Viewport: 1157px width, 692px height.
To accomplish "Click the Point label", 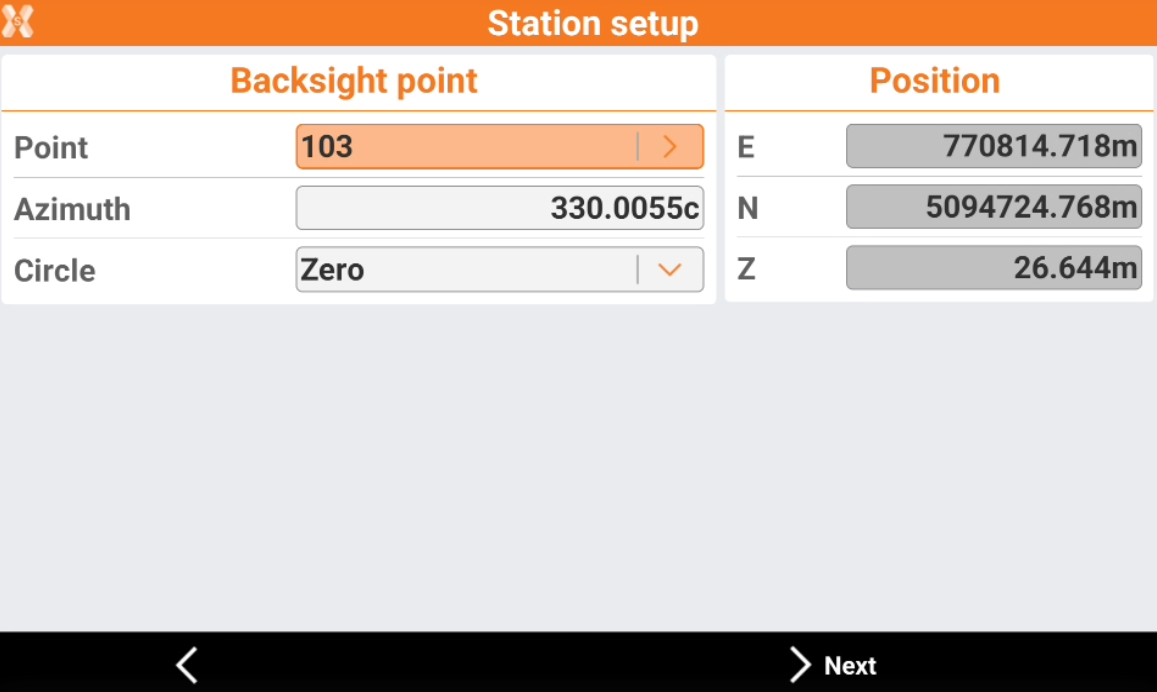I will click(51, 148).
